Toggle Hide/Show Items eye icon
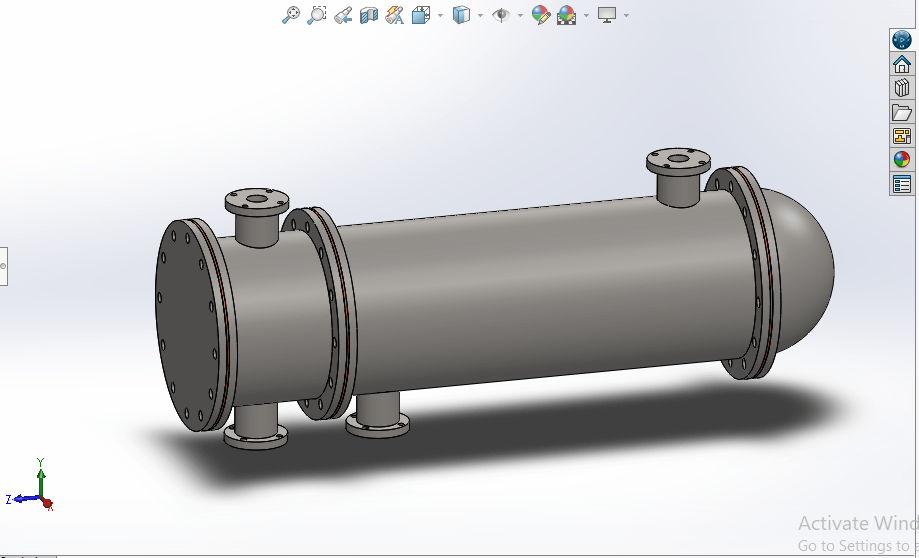919x558 pixels. (x=501, y=15)
